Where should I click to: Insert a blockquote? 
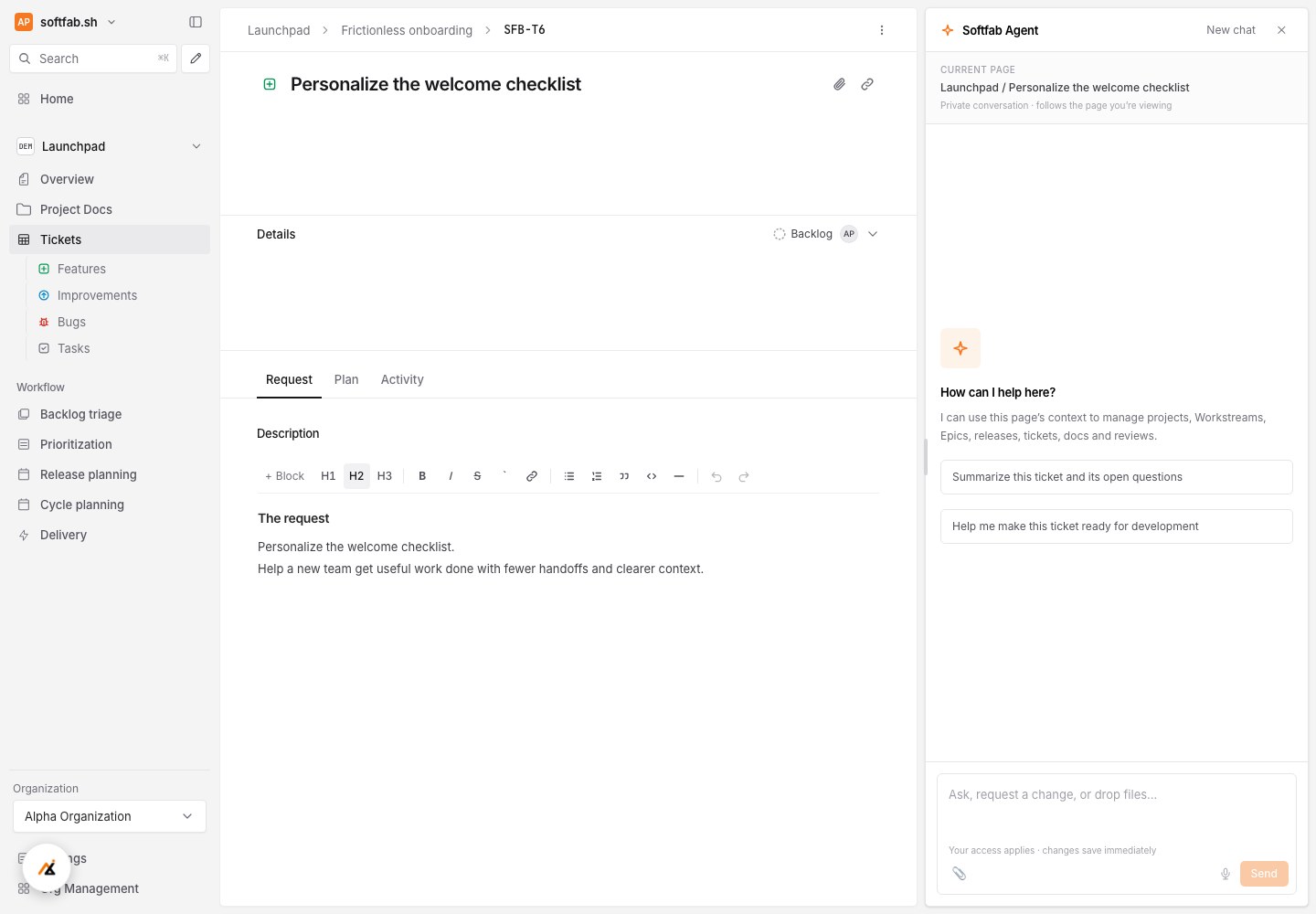(x=624, y=476)
